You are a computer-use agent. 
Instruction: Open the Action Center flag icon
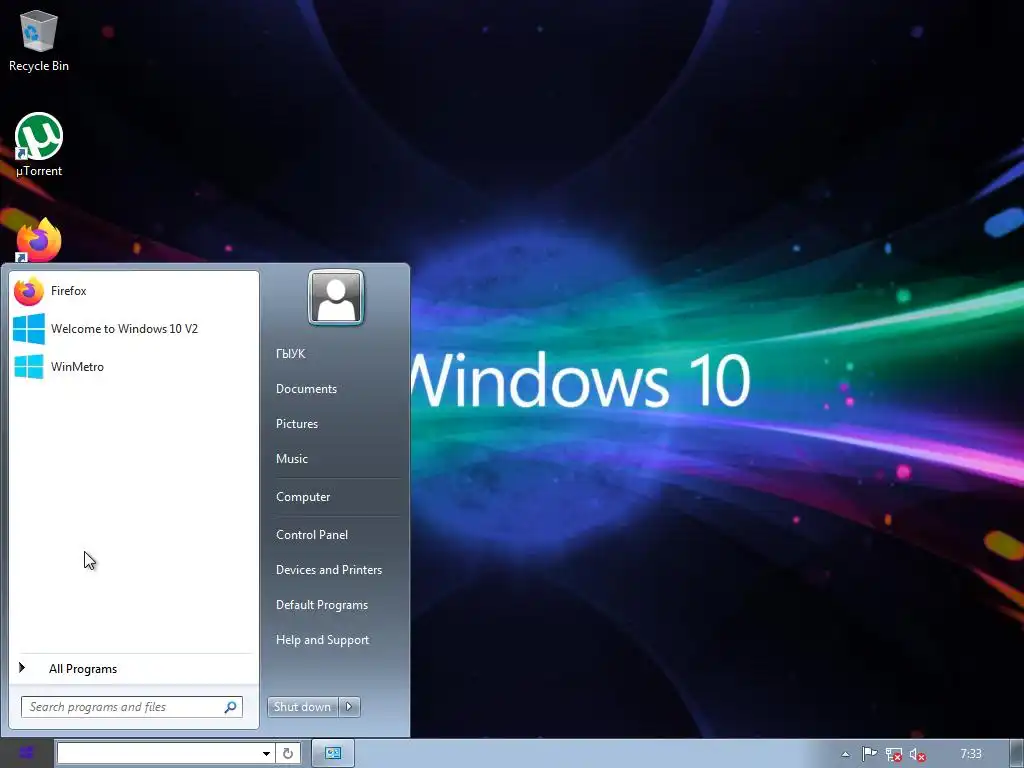pos(869,754)
